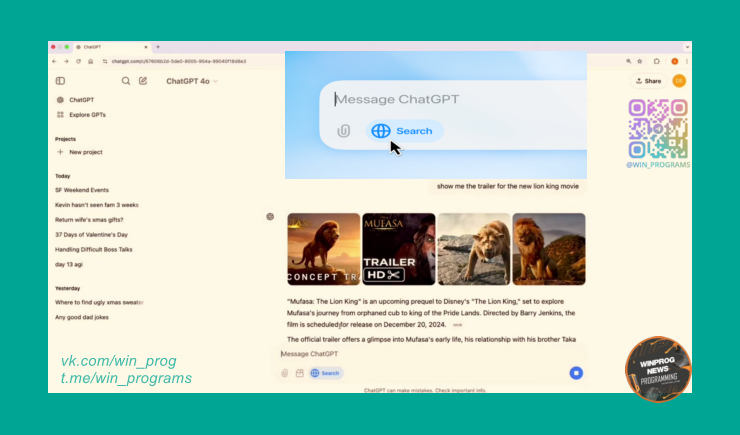Click the Share button
740x435 pixels.
(648, 81)
